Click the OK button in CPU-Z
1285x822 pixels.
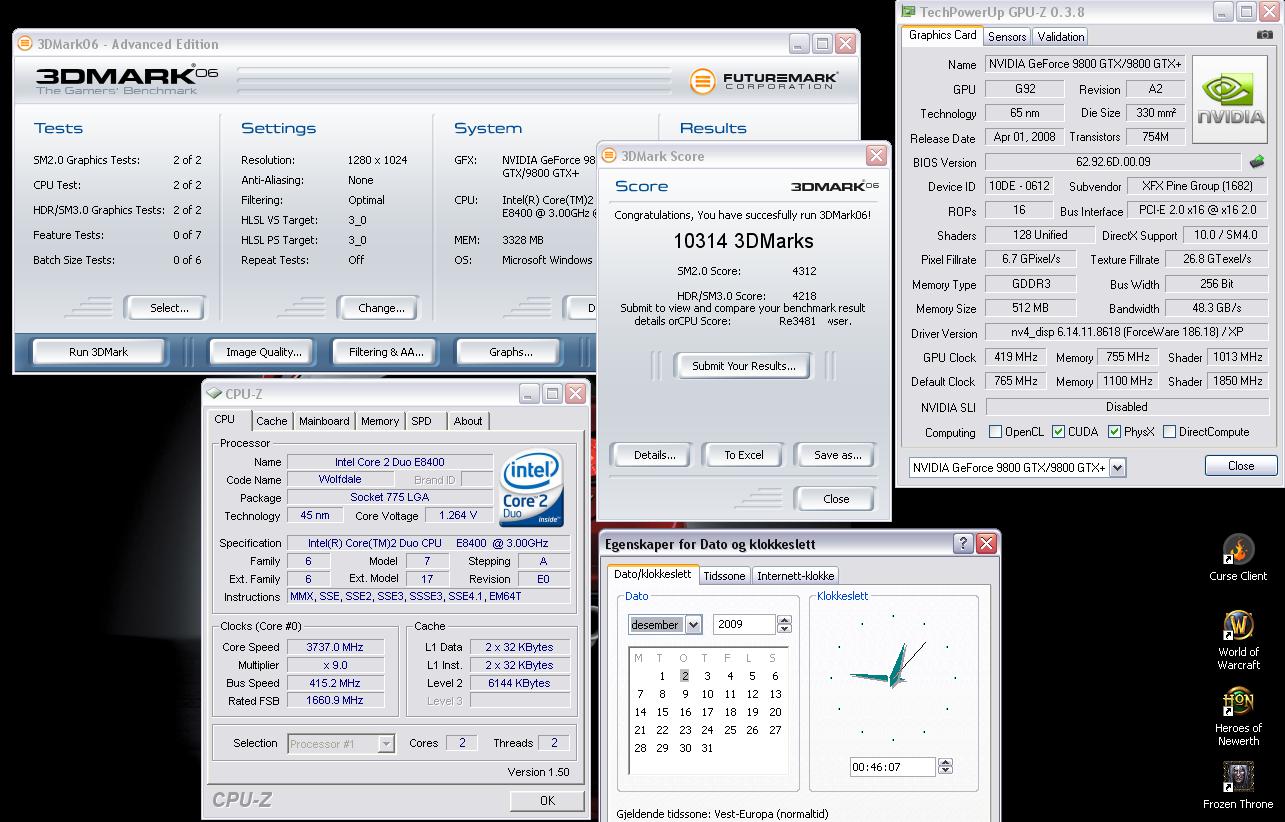point(547,800)
